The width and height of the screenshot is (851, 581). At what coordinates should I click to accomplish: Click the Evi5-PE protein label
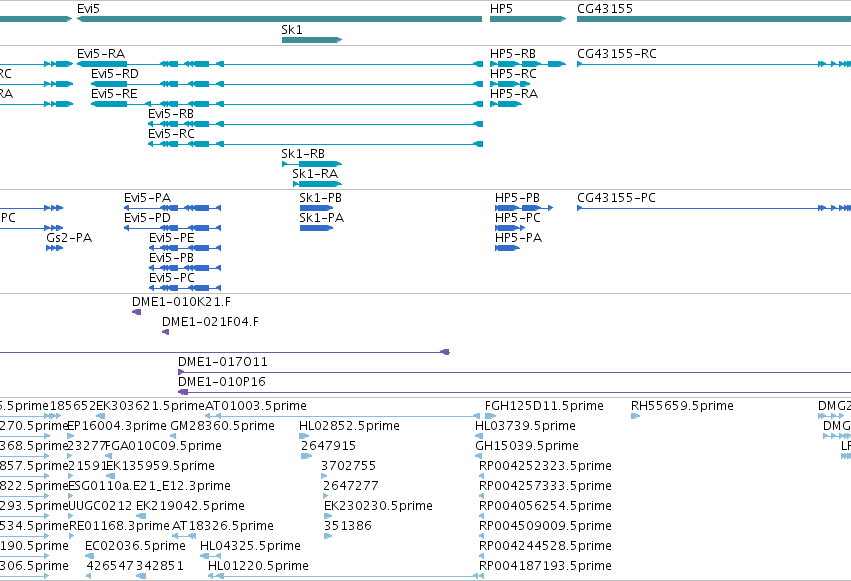[172, 238]
